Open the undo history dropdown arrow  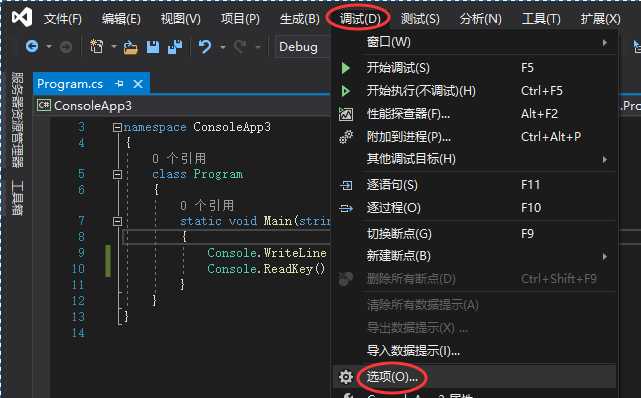223,47
